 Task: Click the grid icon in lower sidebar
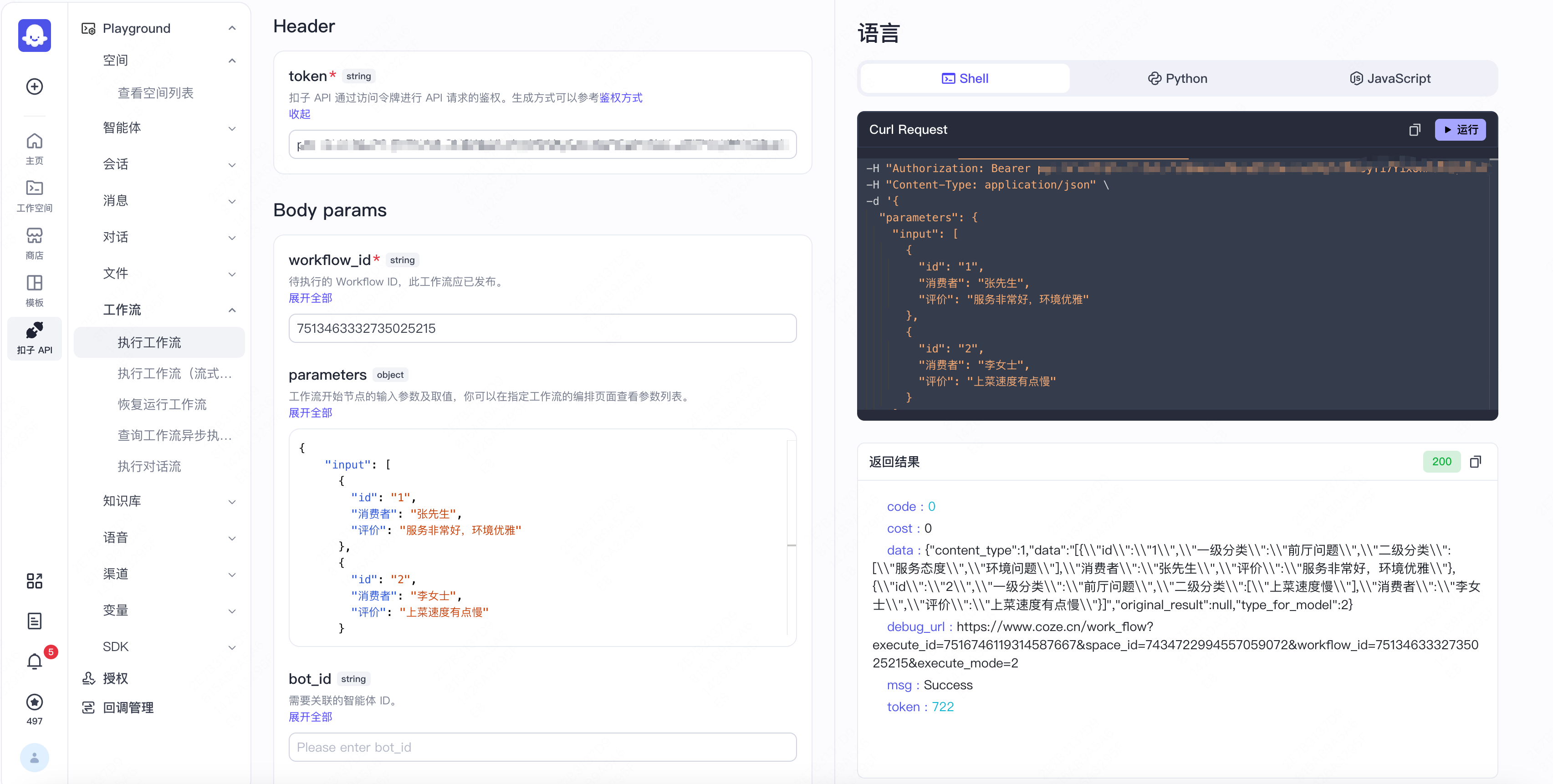34,580
